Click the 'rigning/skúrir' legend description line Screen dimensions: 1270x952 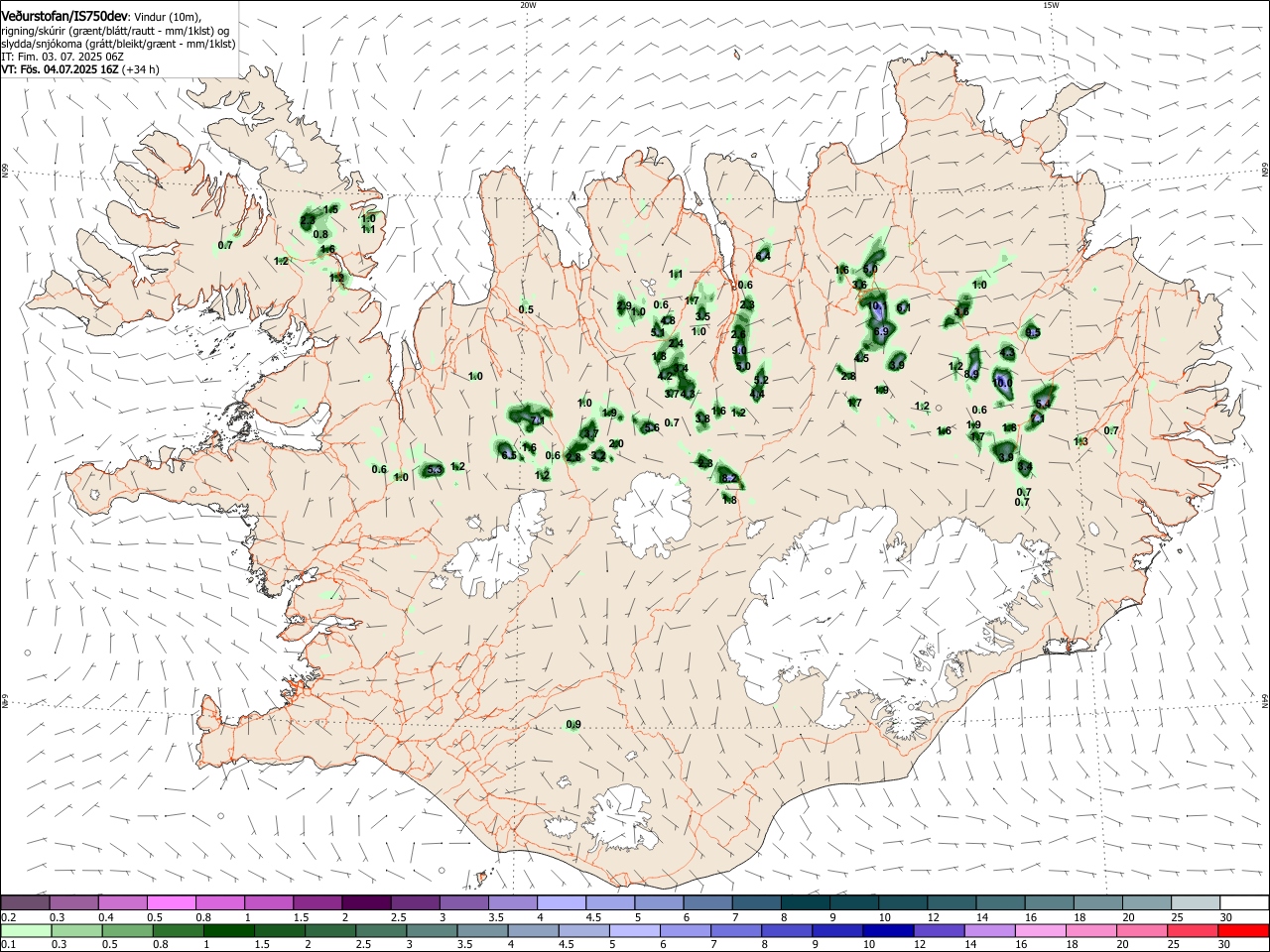click(x=115, y=31)
